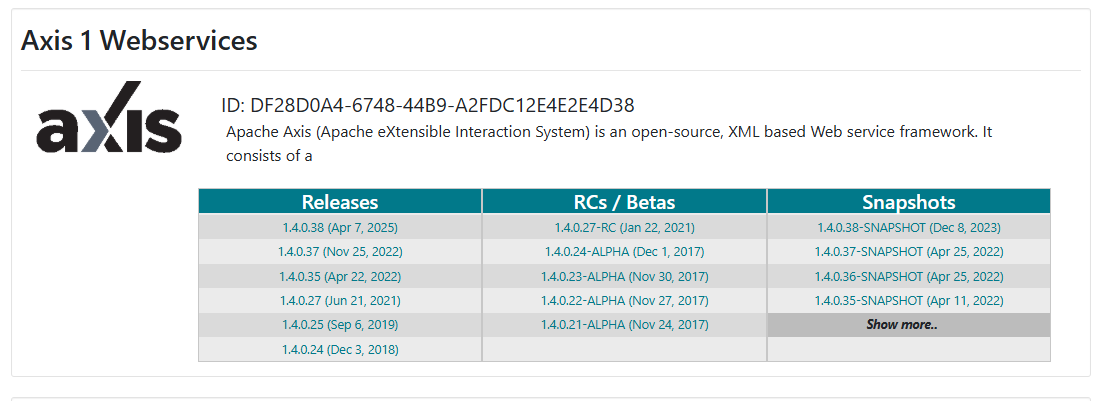
Task: Click the Axis 1 Webservices heading
Action: [139, 41]
